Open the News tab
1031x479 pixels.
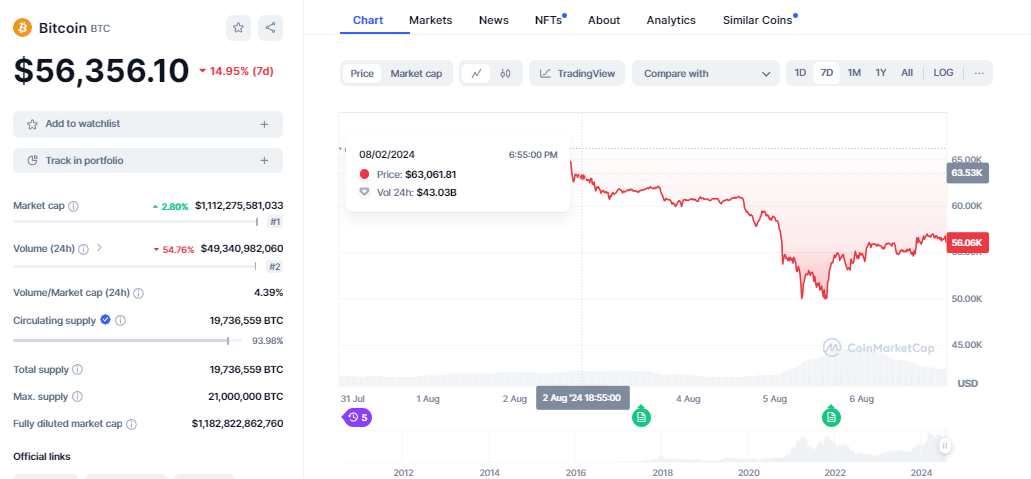pyautogui.click(x=494, y=20)
